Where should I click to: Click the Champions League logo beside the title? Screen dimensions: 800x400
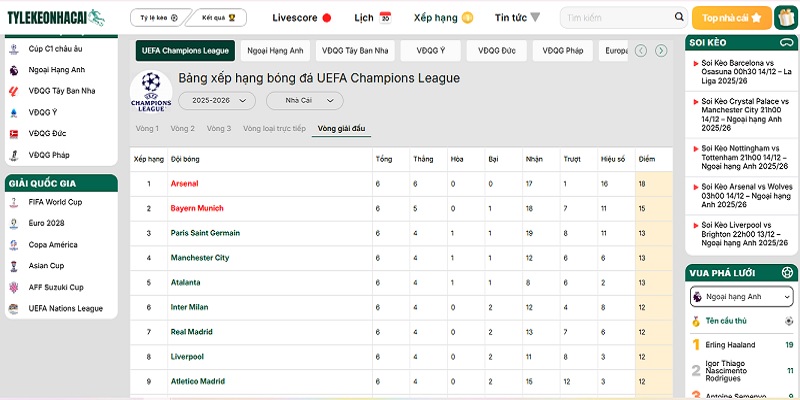[x=151, y=92]
